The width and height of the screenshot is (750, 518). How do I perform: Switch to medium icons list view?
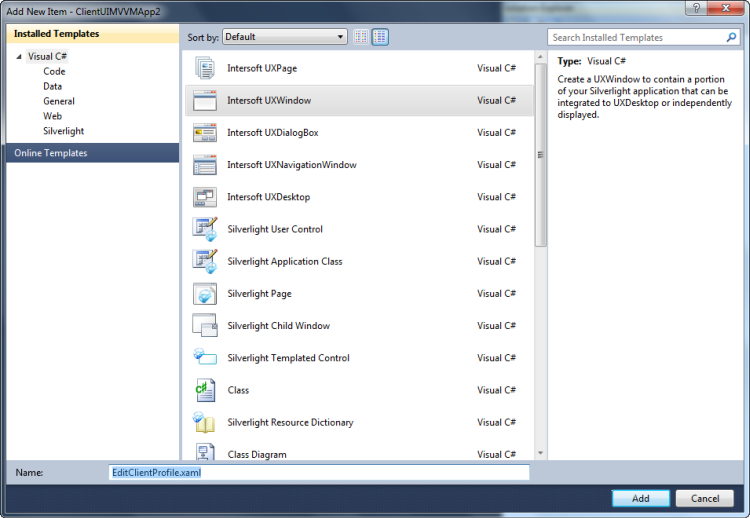380,37
